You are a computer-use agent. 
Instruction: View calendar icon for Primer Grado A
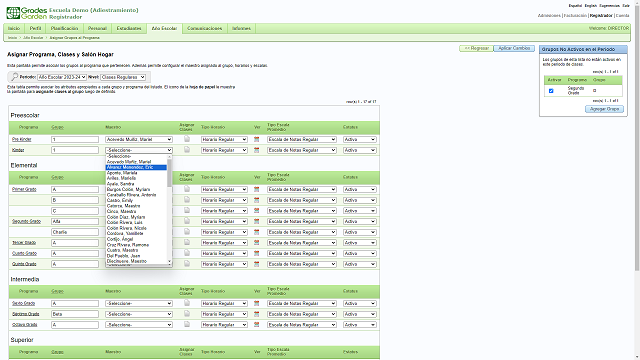click(256, 189)
